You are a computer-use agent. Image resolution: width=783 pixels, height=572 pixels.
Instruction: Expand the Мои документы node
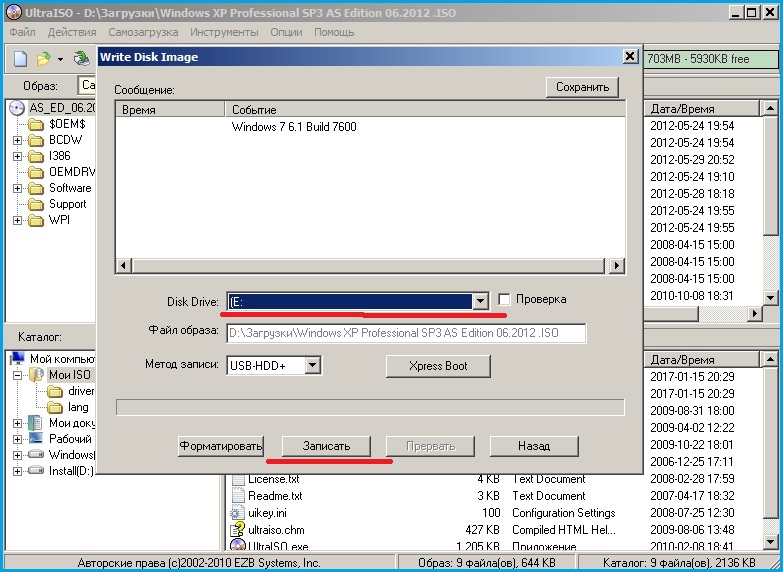point(17,423)
